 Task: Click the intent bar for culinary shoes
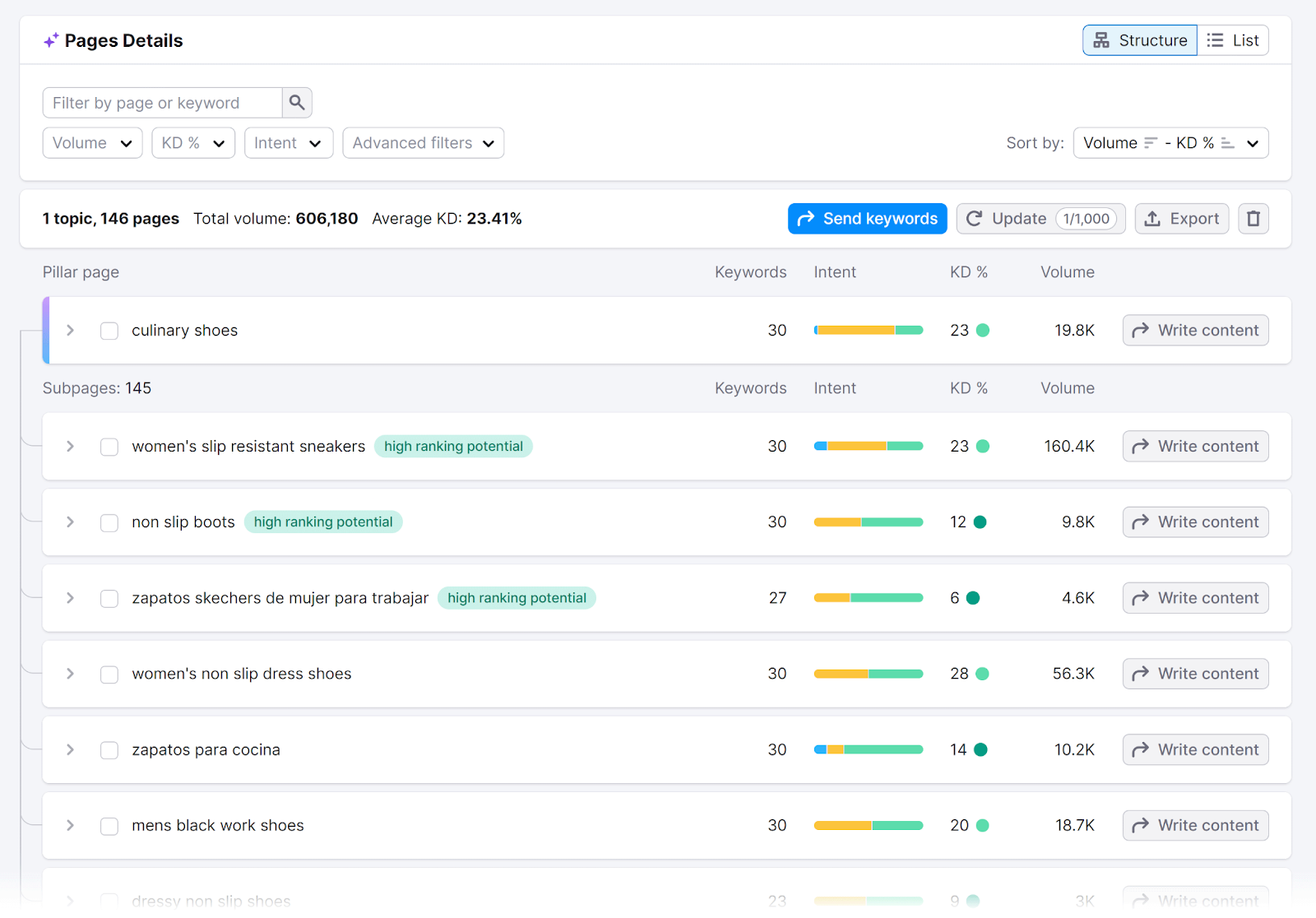868,330
